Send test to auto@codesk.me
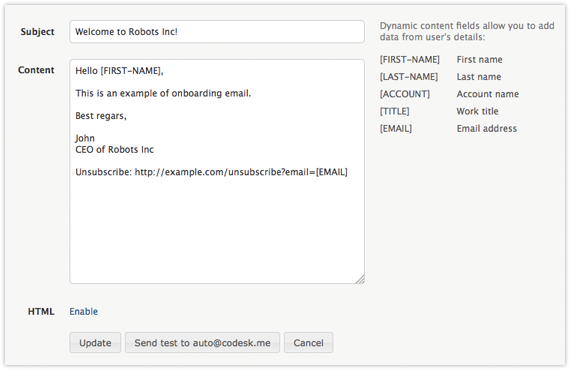The image size is (570, 370). 202,342
